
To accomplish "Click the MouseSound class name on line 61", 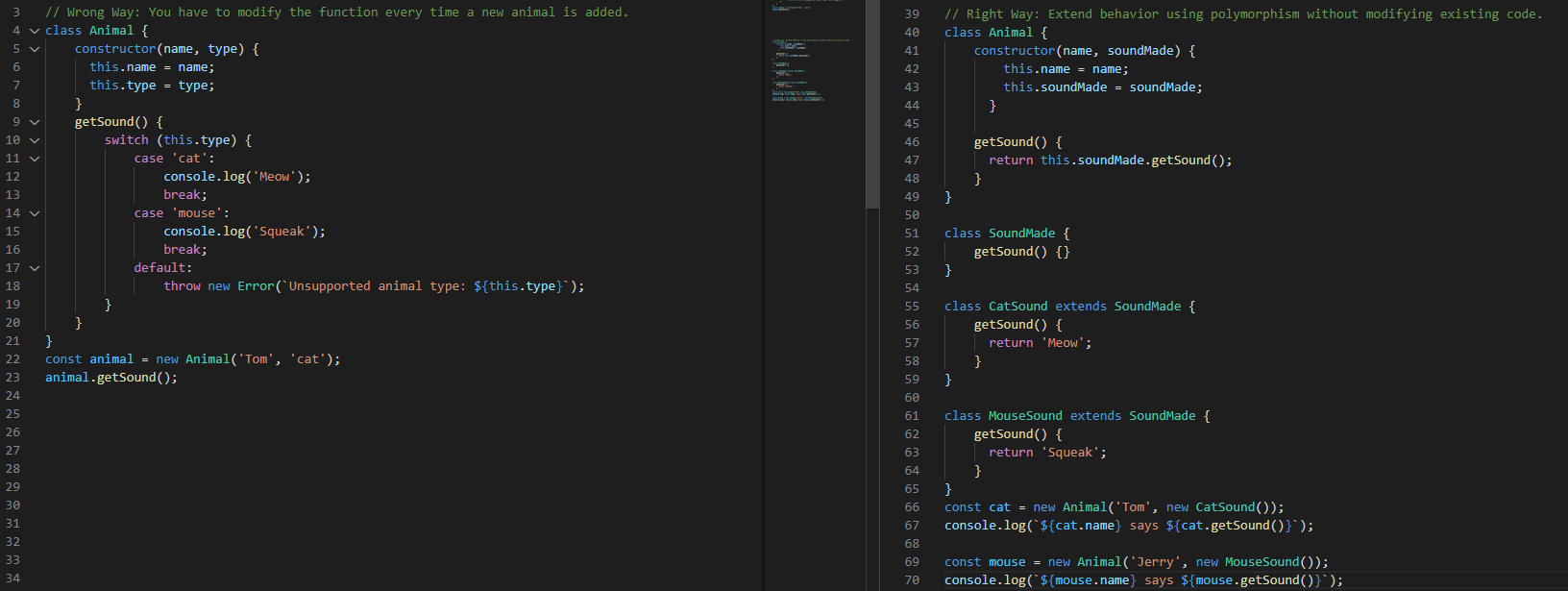I will (x=1025, y=416).
